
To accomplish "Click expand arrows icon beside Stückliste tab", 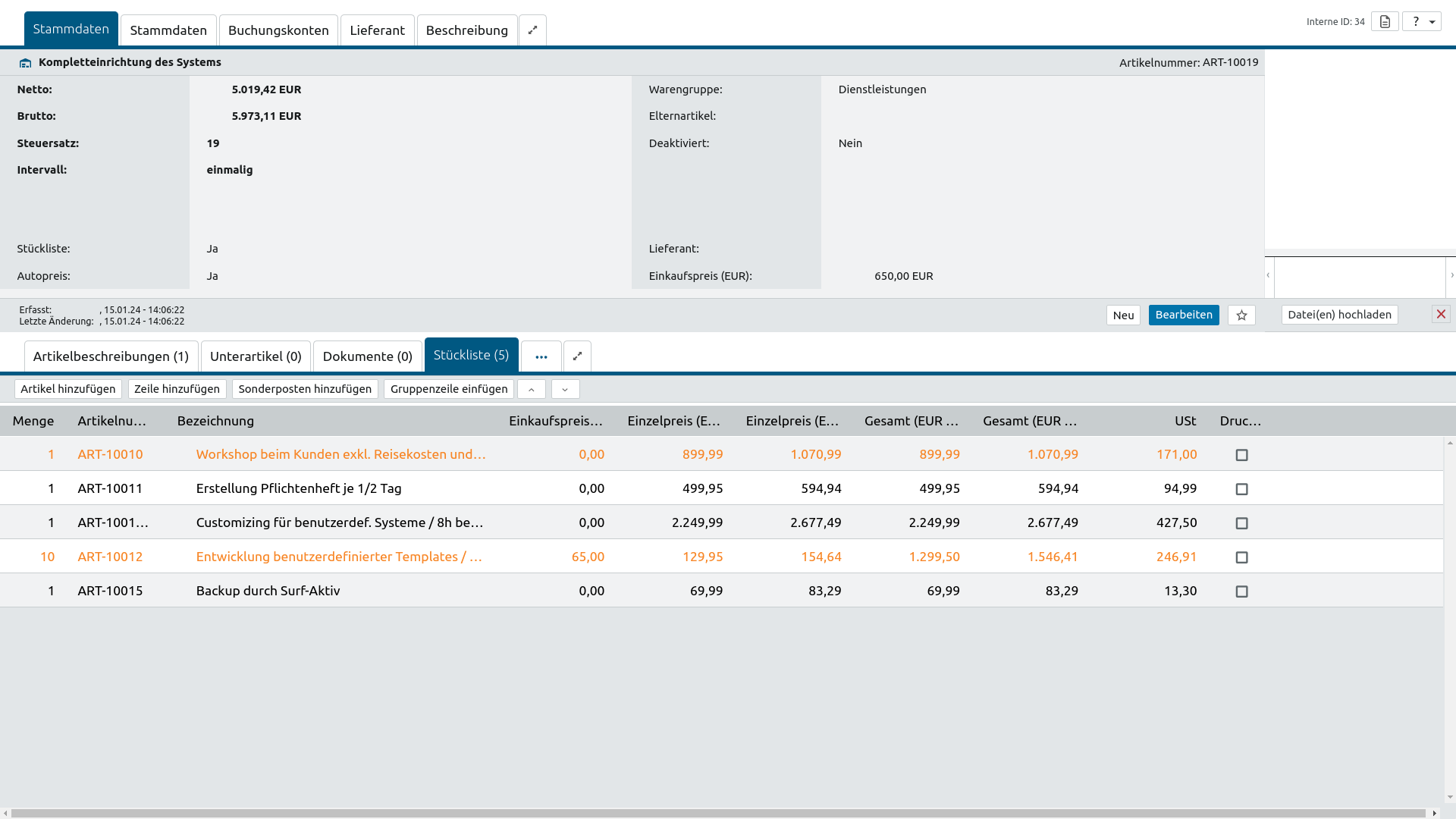I will coord(577,356).
